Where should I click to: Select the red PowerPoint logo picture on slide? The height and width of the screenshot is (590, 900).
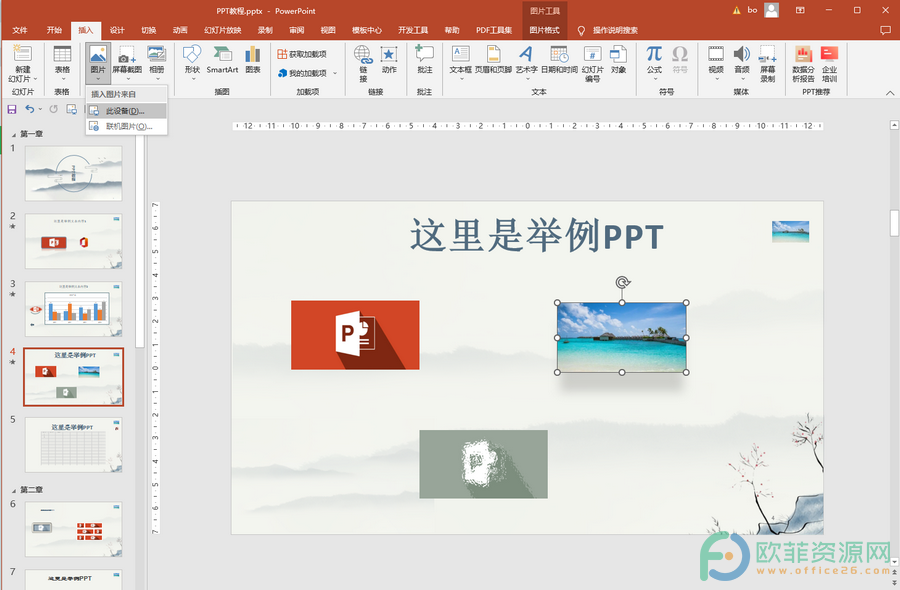pyautogui.click(x=355, y=335)
